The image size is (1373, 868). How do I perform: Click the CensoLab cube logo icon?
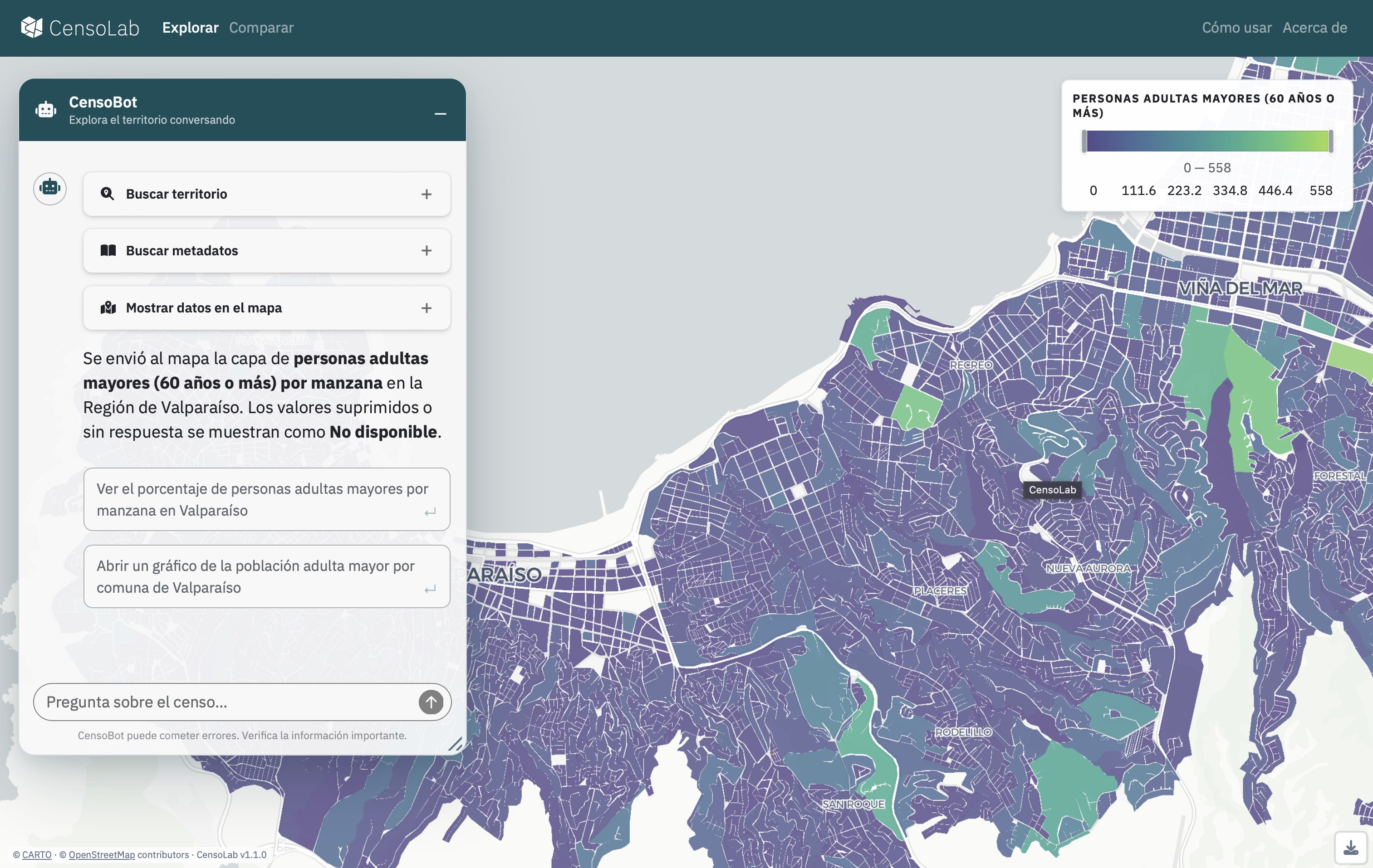click(x=32, y=27)
